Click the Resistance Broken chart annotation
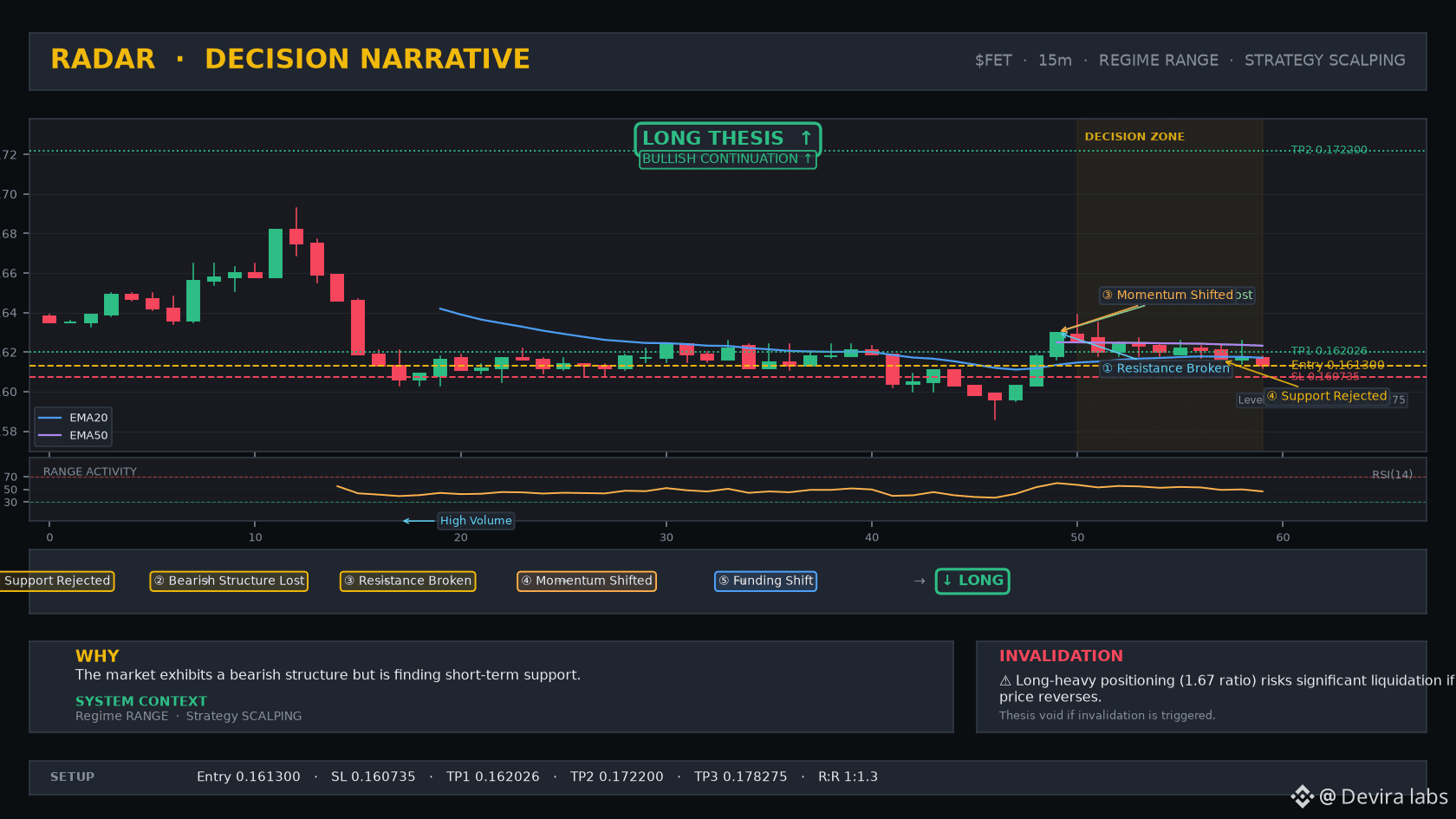This screenshot has height=819, width=1456. [x=1166, y=368]
